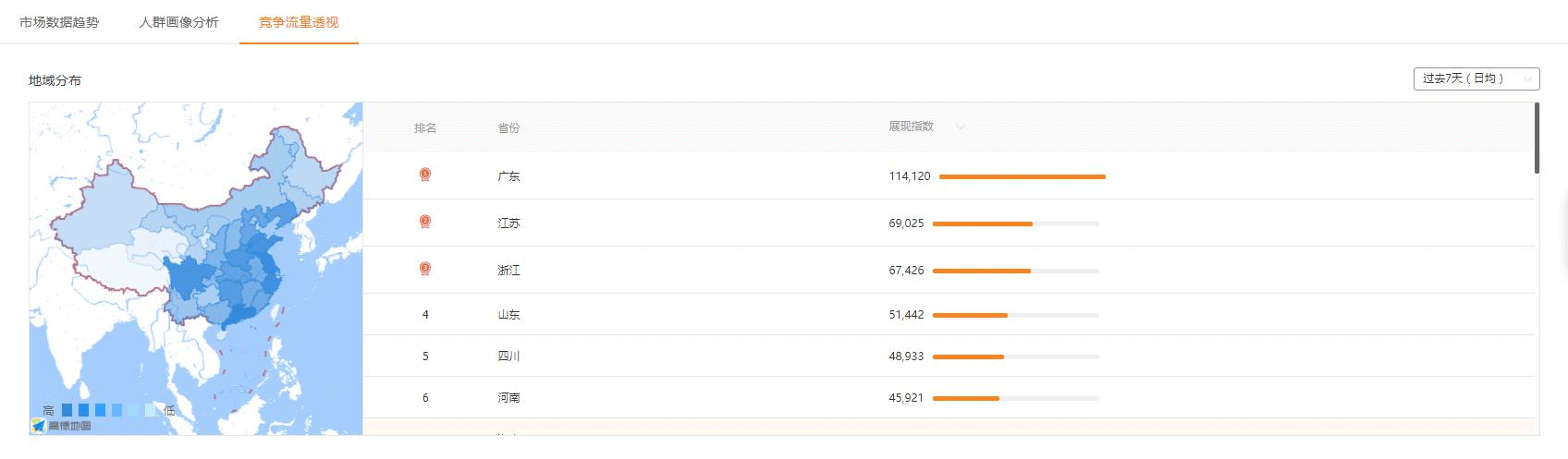Click the 广东 orange index bar
The image size is (1568, 459).
point(1022,176)
